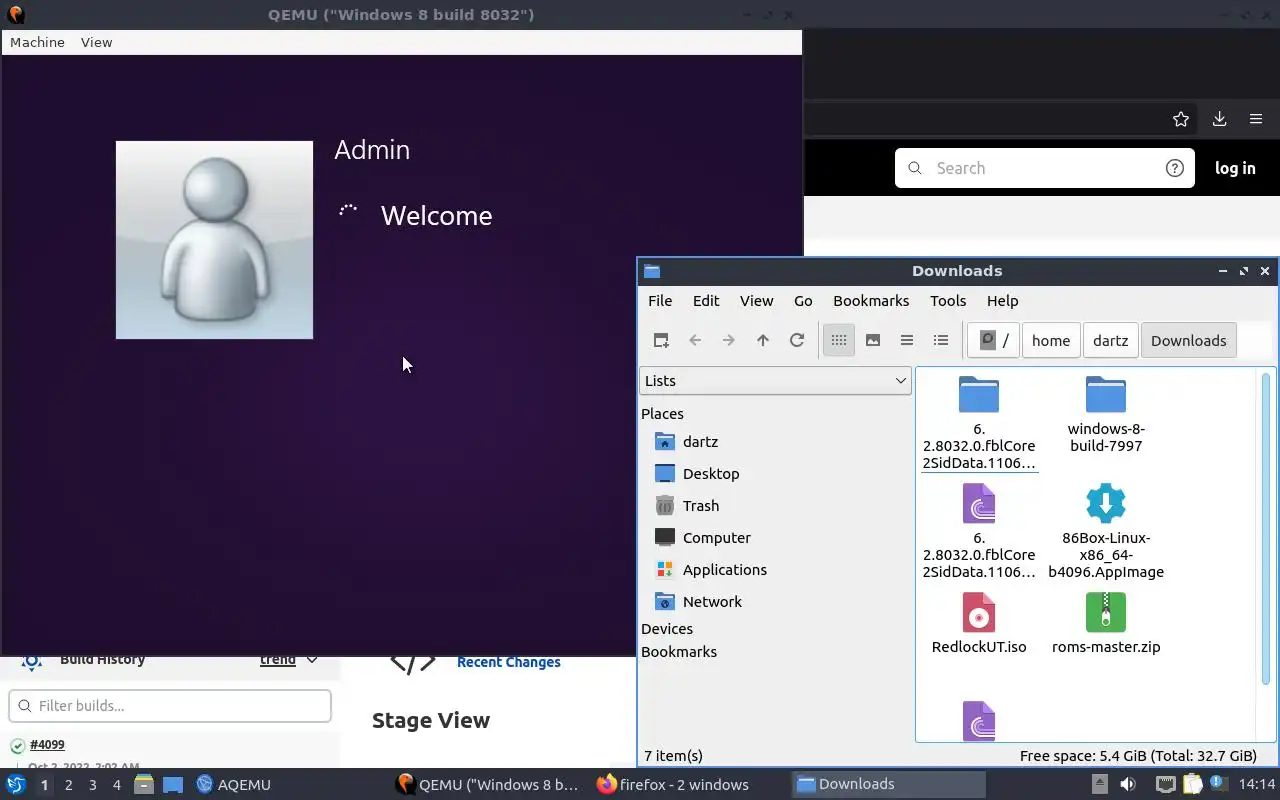Click the forward arrow in the Downloads toolbar
Viewport: 1280px width, 800px height.
pyautogui.click(x=729, y=340)
